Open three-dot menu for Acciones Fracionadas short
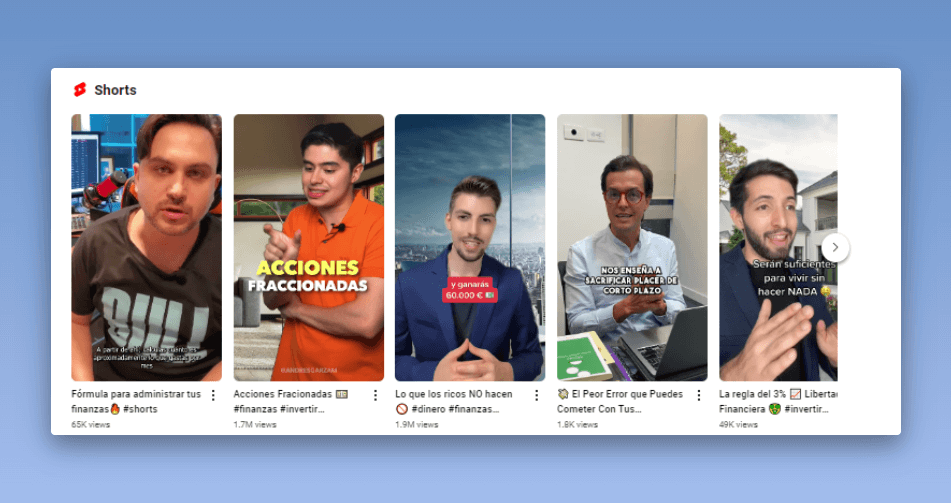951x503 pixels. (375, 396)
